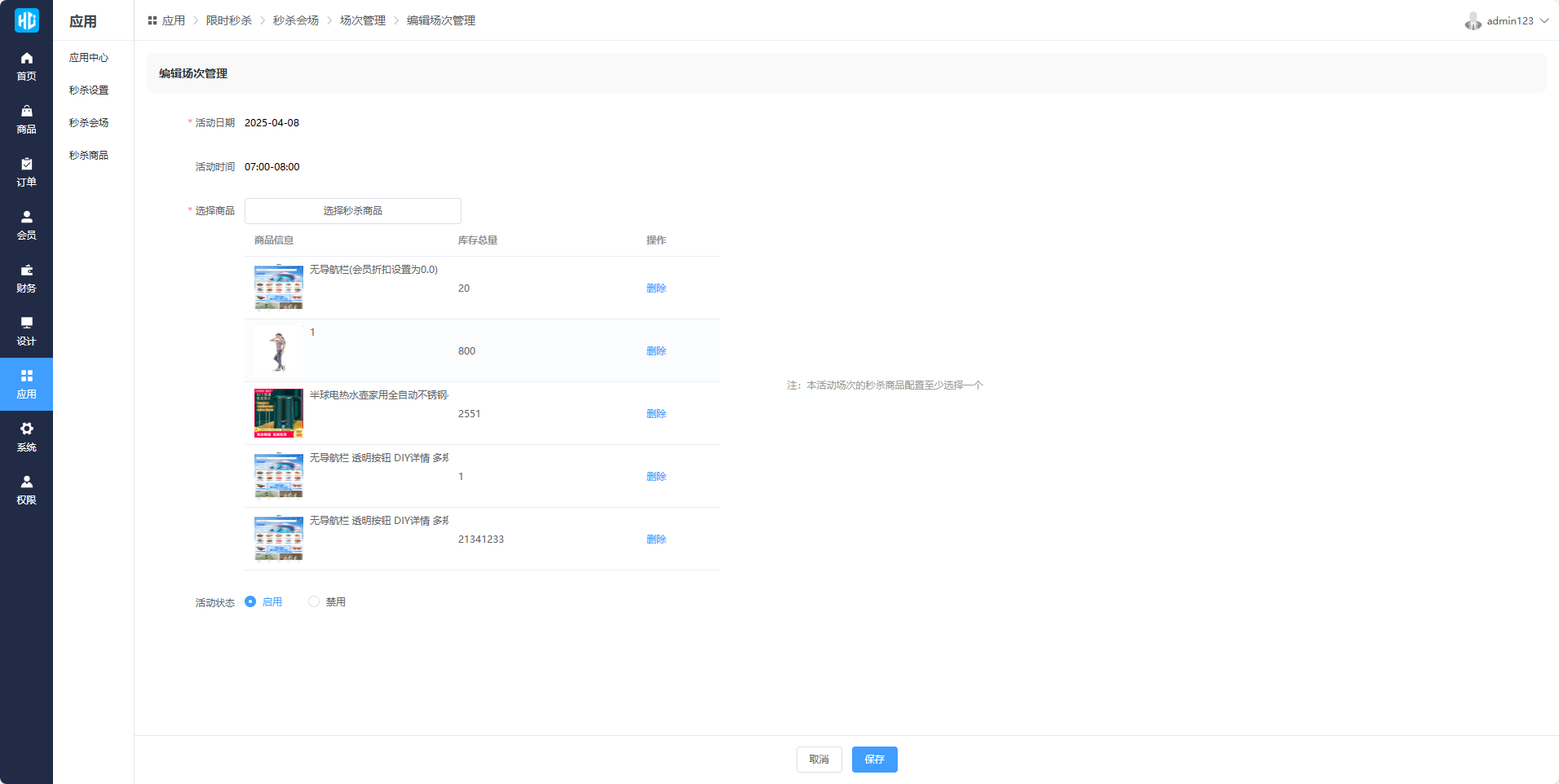Click the 保存 (save) button

[874, 759]
